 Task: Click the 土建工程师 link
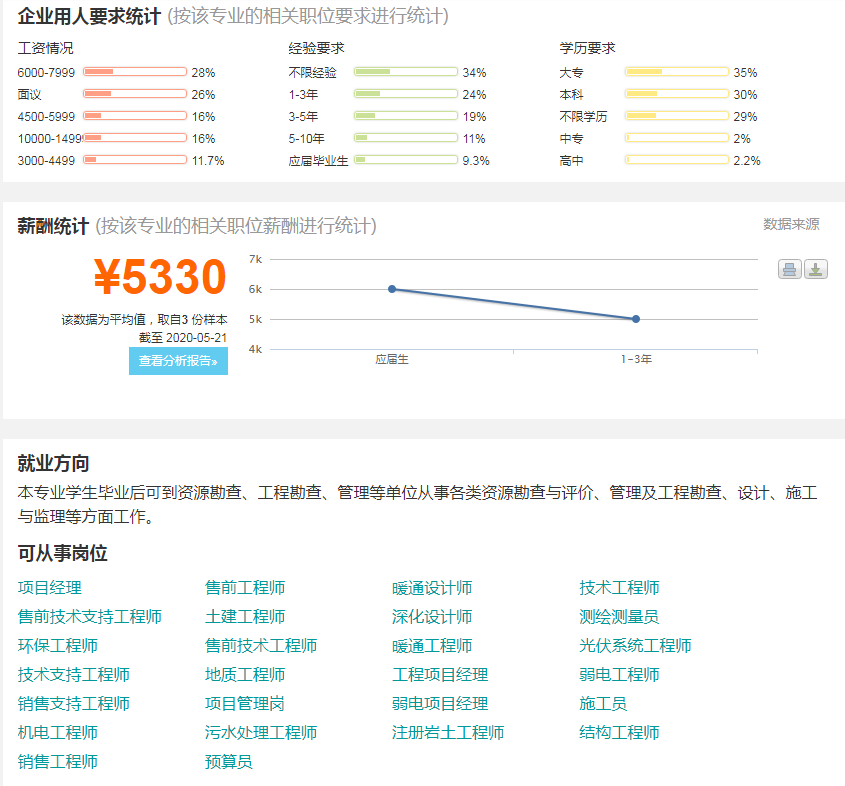pyautogui.click(x=245, y=617)
